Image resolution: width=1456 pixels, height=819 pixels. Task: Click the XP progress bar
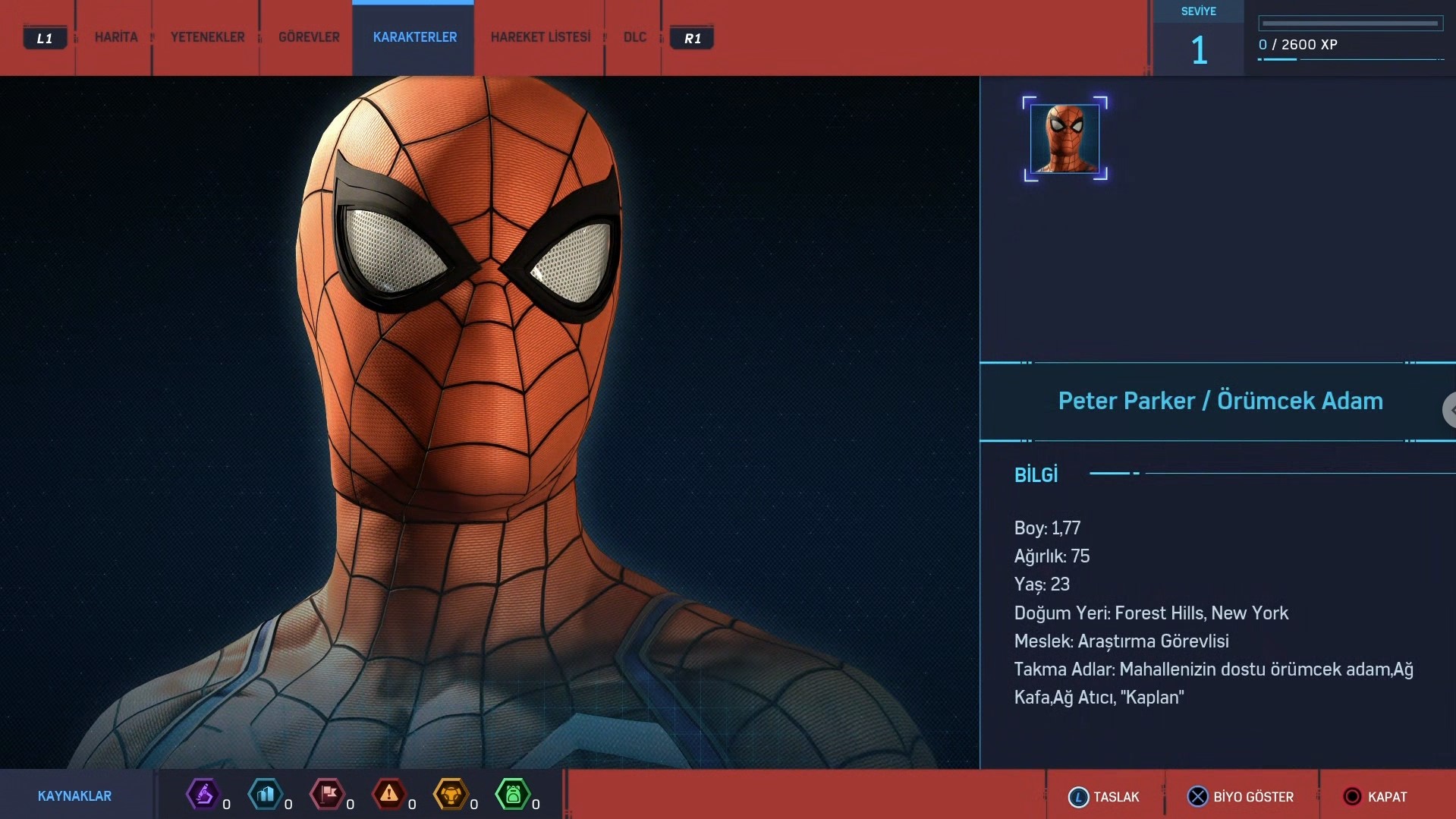point(1350,24)
